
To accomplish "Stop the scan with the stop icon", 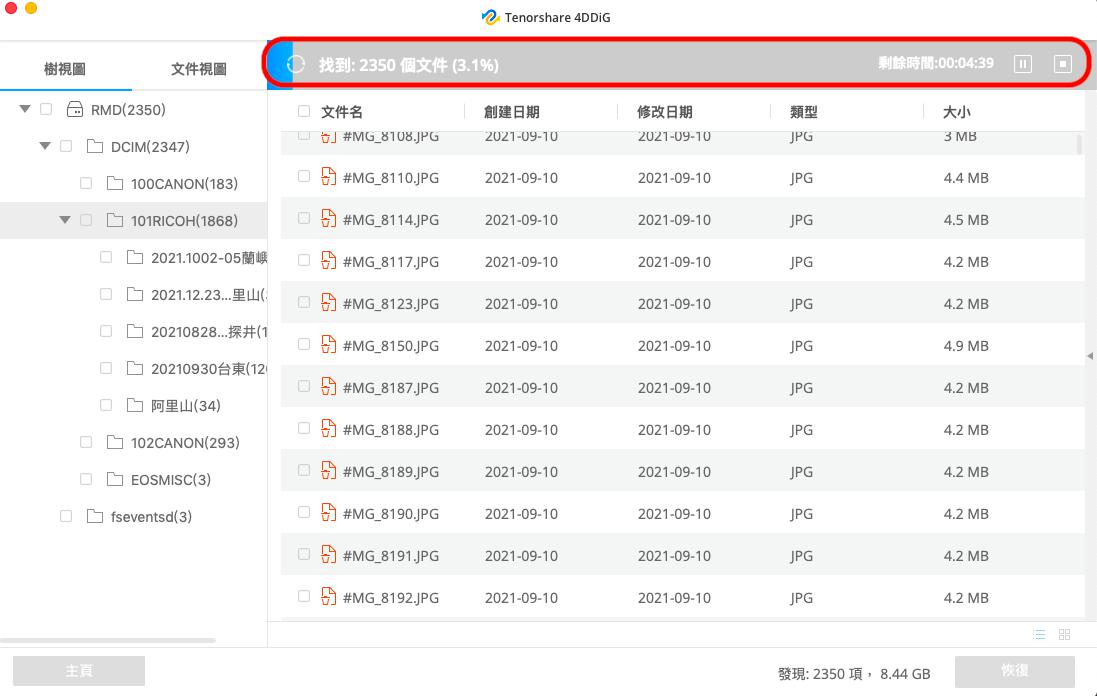I will point(1062,64).
